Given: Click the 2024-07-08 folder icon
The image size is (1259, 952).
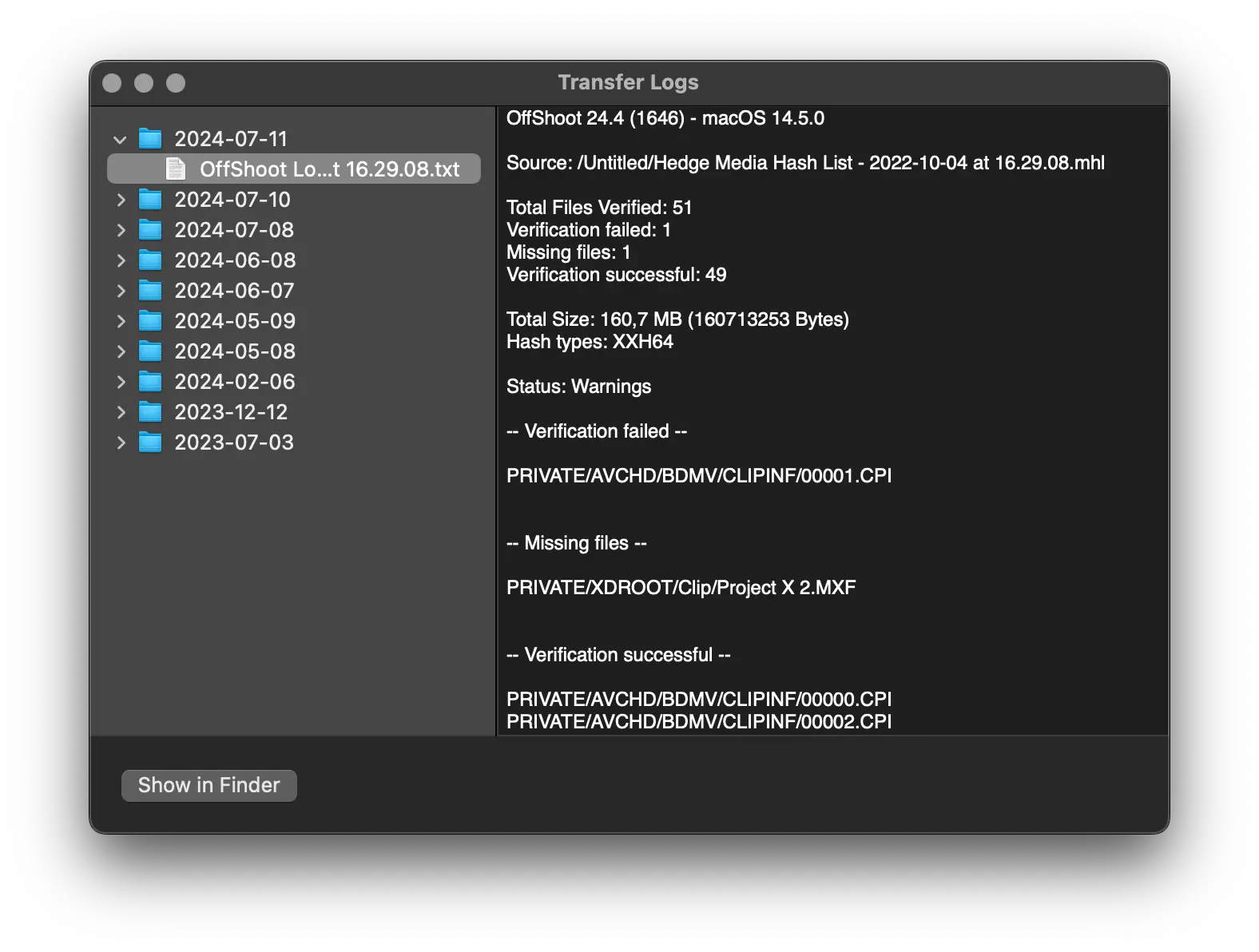Looking at the screenshot, I should (x=150, y=230).
